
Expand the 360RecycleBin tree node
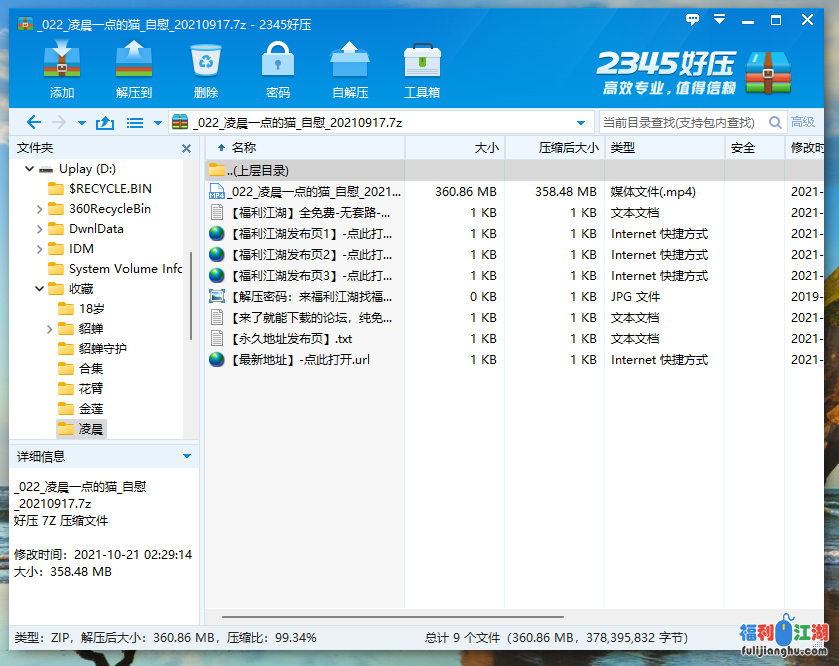[x=39, y=209]
